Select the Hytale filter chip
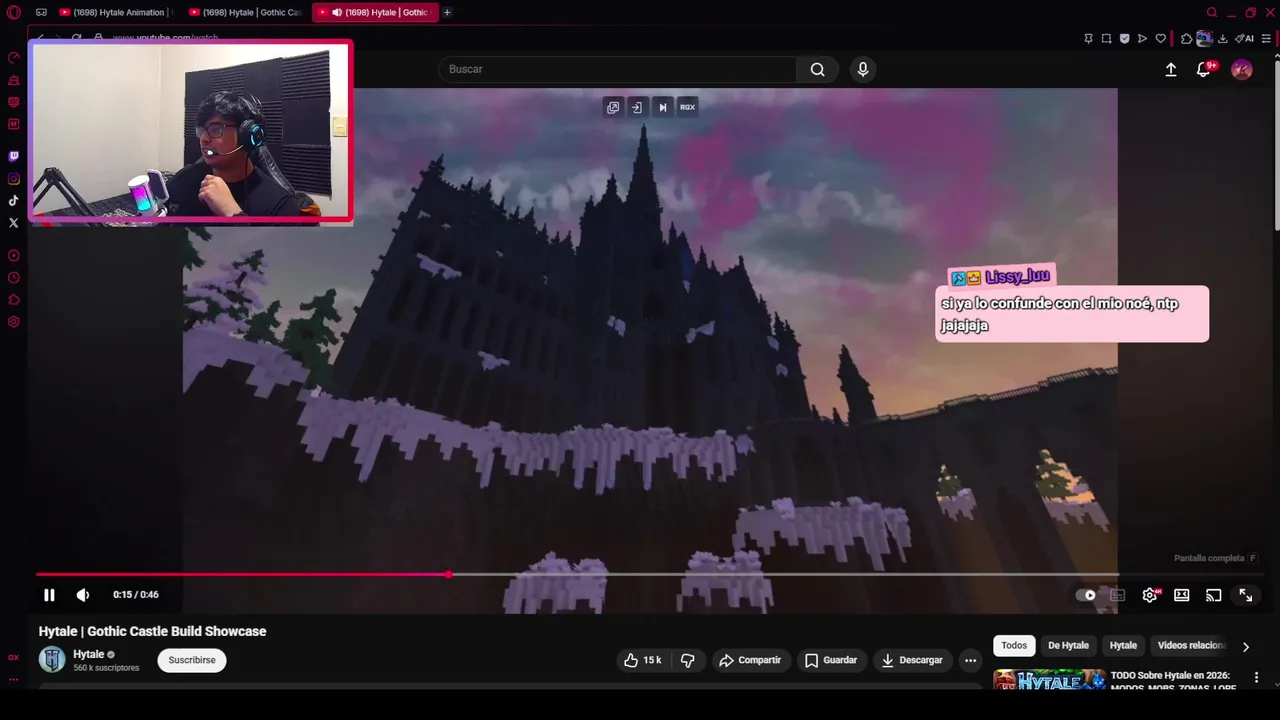Viewport: 1280px width, 720px height. point(1123,646)
